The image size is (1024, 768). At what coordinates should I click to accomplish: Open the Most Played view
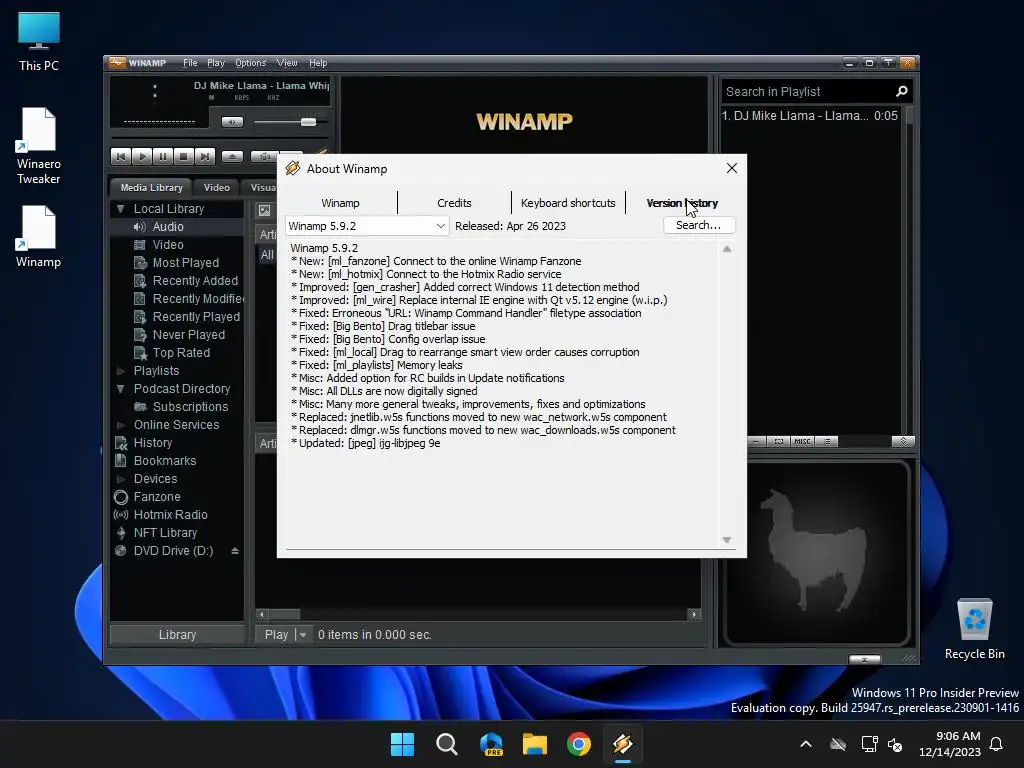point(185,263)
